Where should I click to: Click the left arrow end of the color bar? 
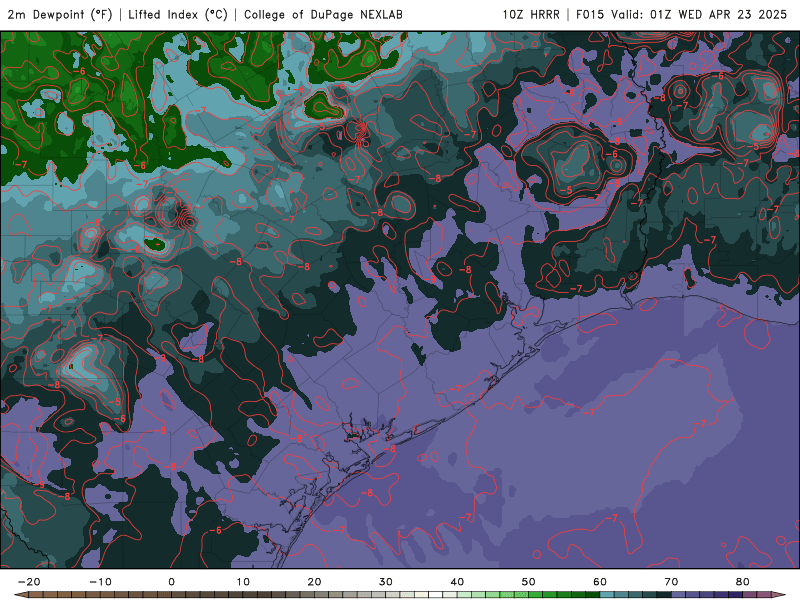(x=20, y=595)
